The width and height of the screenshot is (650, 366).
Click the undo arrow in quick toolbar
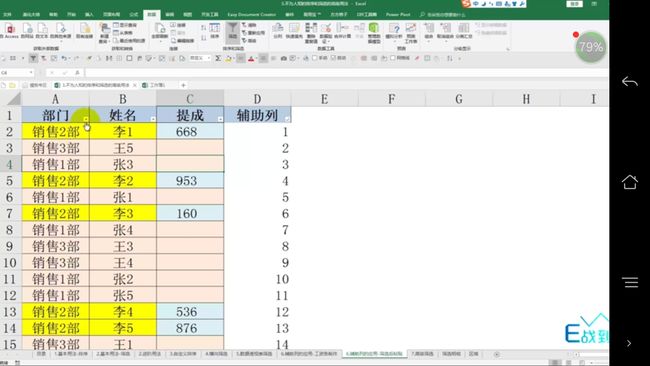click(x=64, y=58)
